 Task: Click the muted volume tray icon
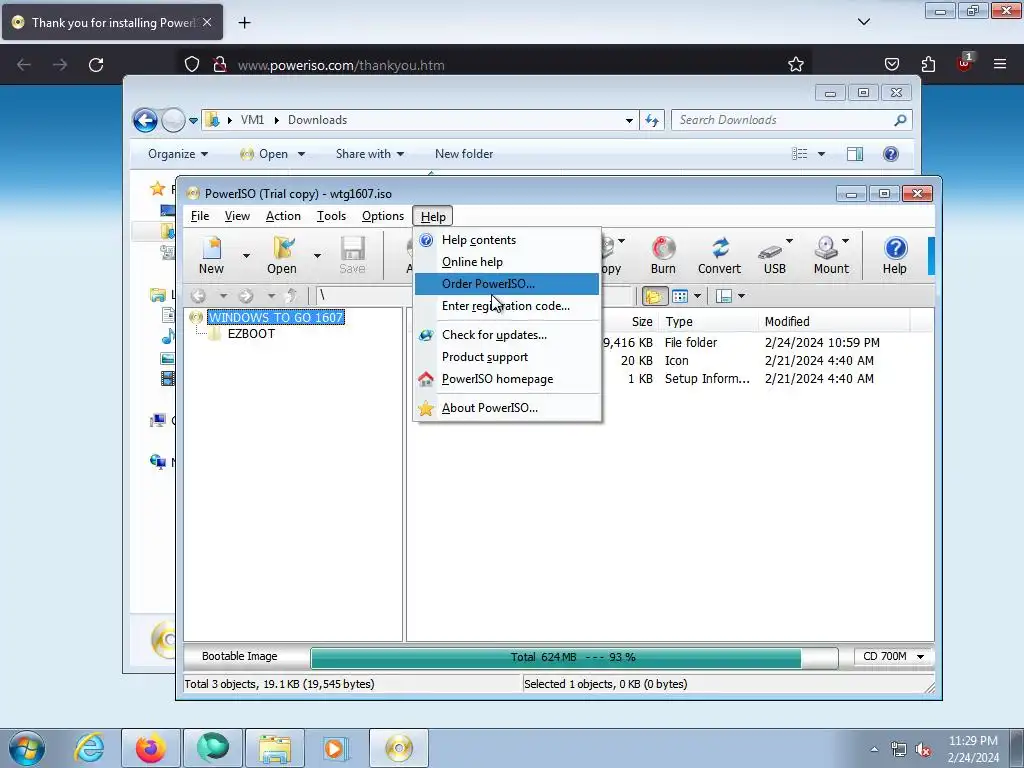pyautogui.click(x=923, y=750)
